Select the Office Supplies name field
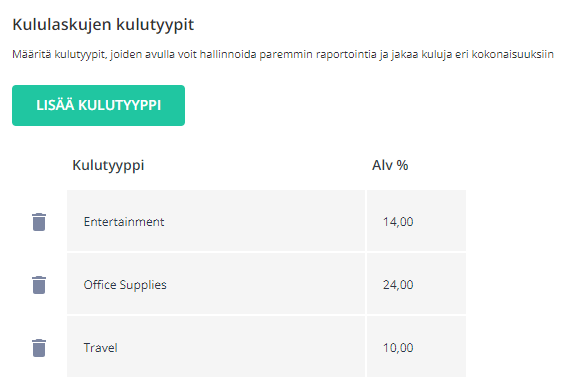 216,284
